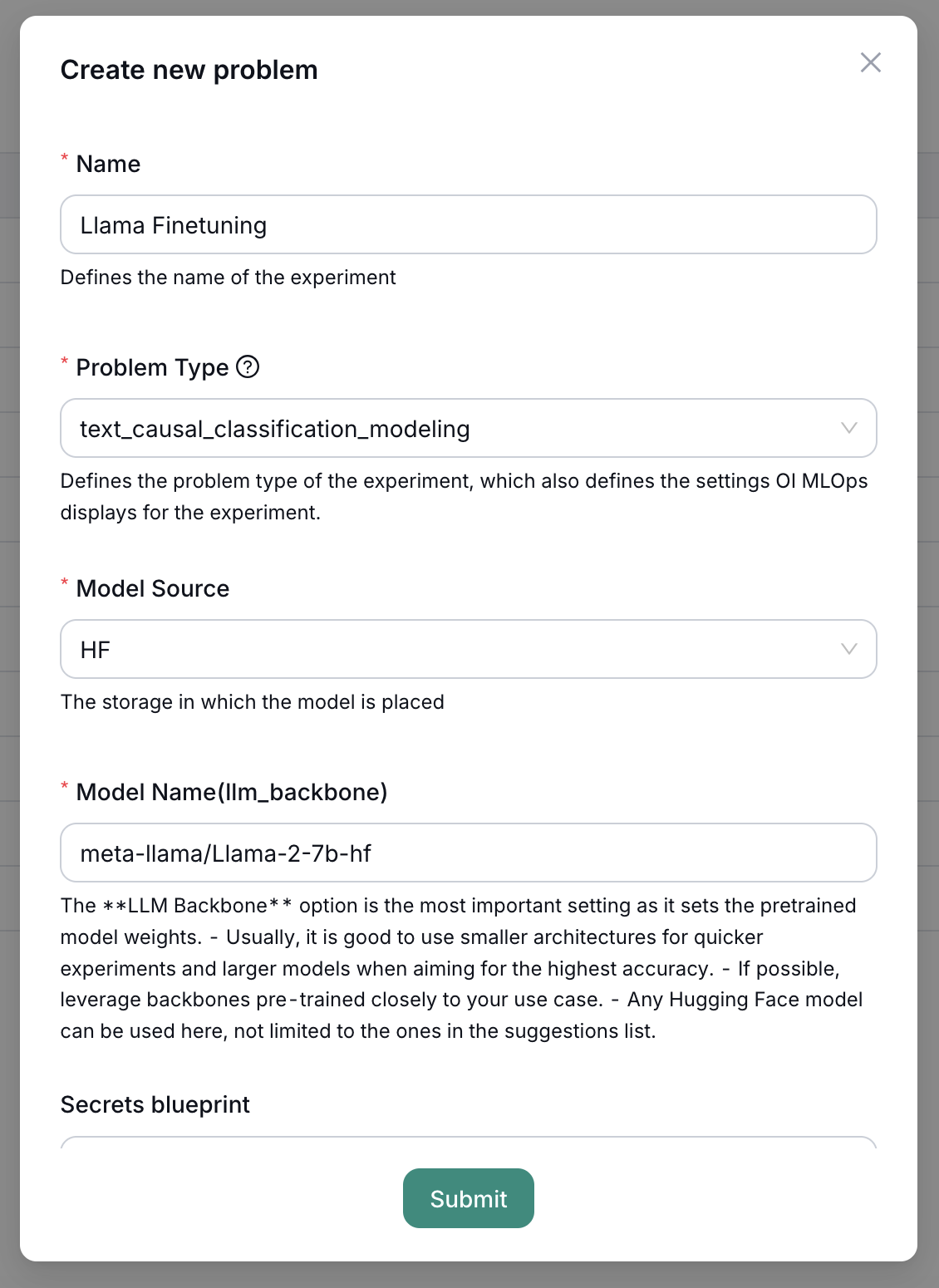Click the asterisk before Problem Type
Viewport: 939px width, 1288px height.
pos(65,360)
